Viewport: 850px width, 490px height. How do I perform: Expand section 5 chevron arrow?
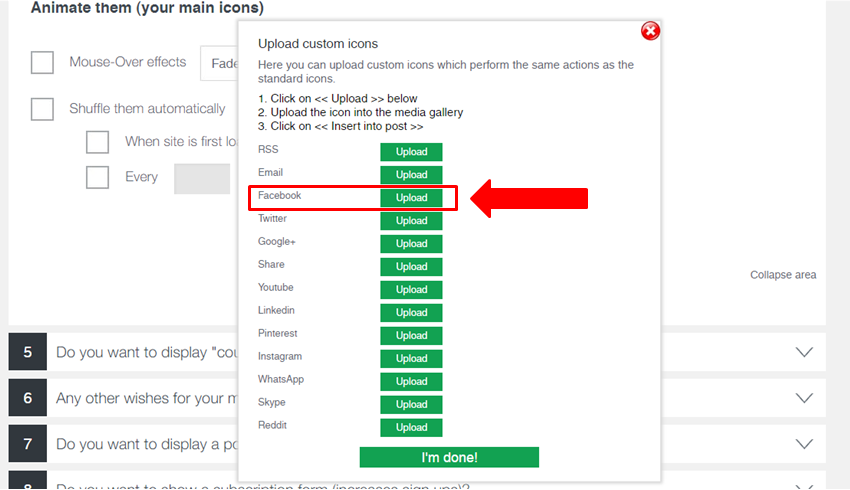coord(804,352)
